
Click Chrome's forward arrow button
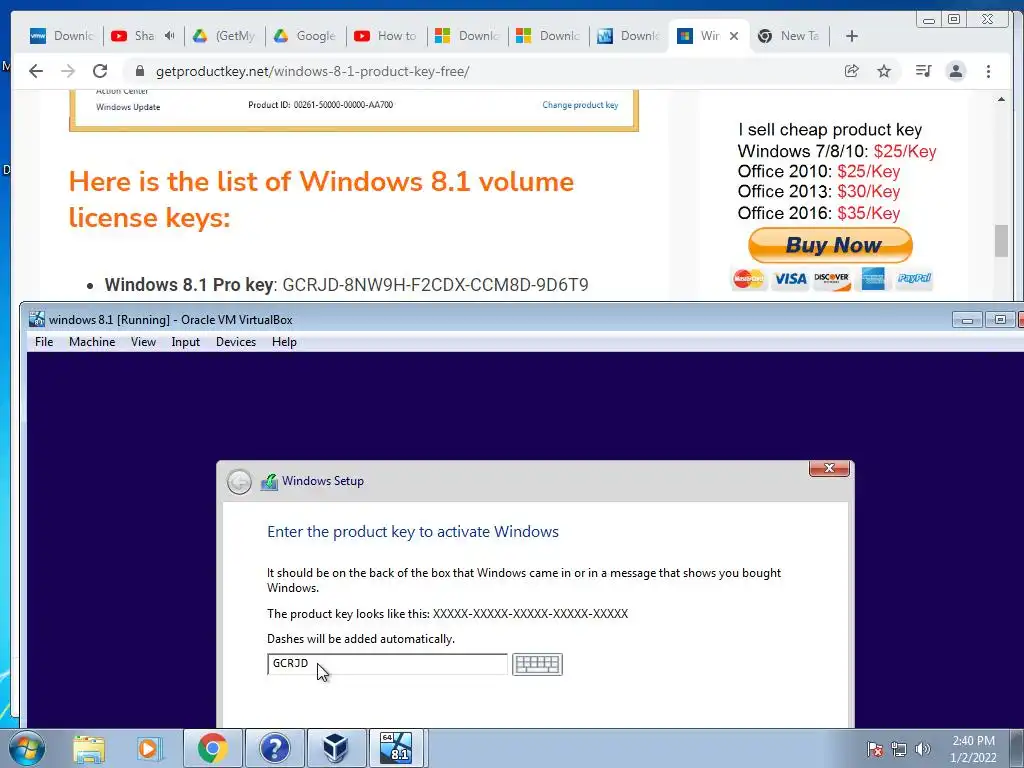coord(68,71)
